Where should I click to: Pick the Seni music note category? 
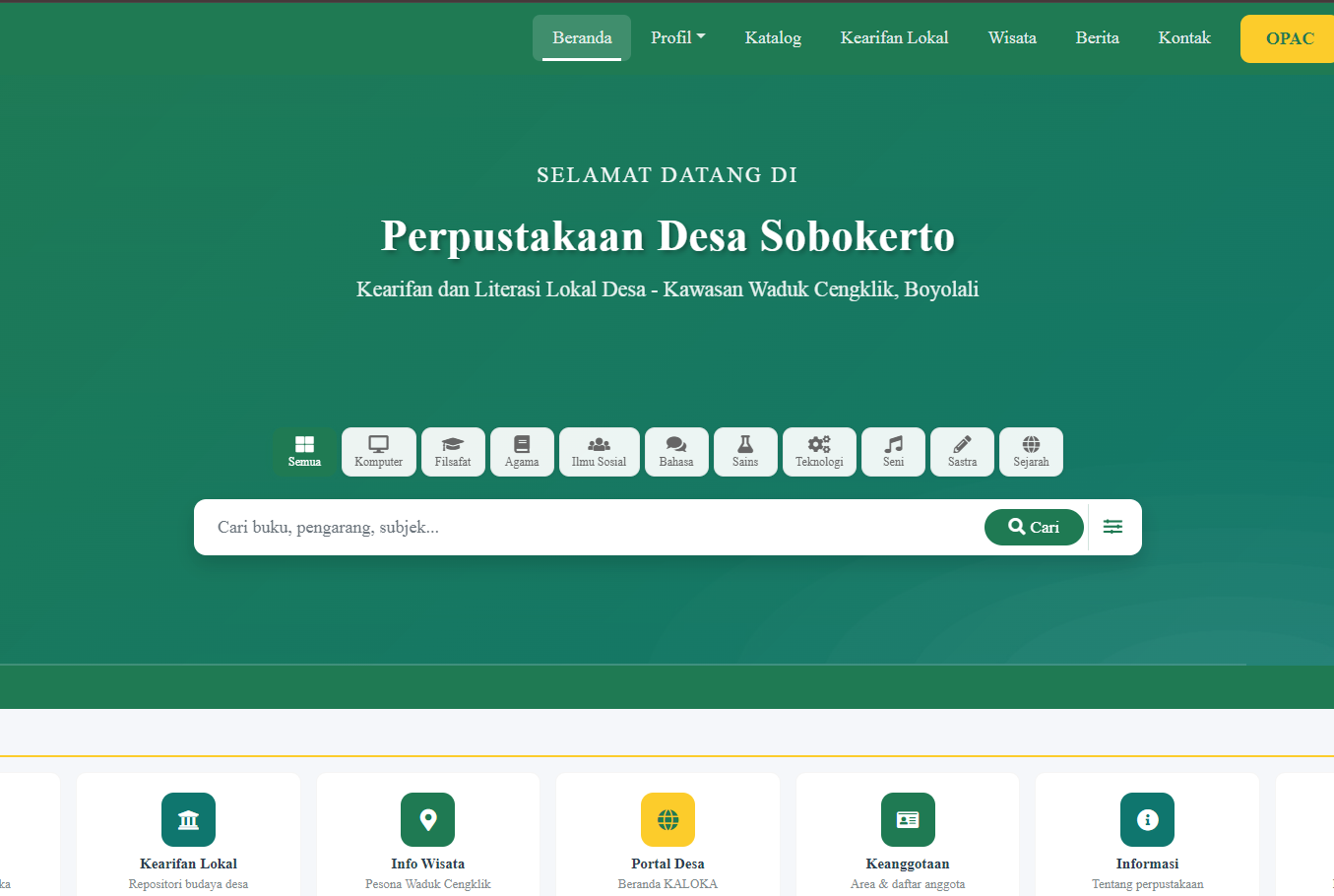[893, 452]
